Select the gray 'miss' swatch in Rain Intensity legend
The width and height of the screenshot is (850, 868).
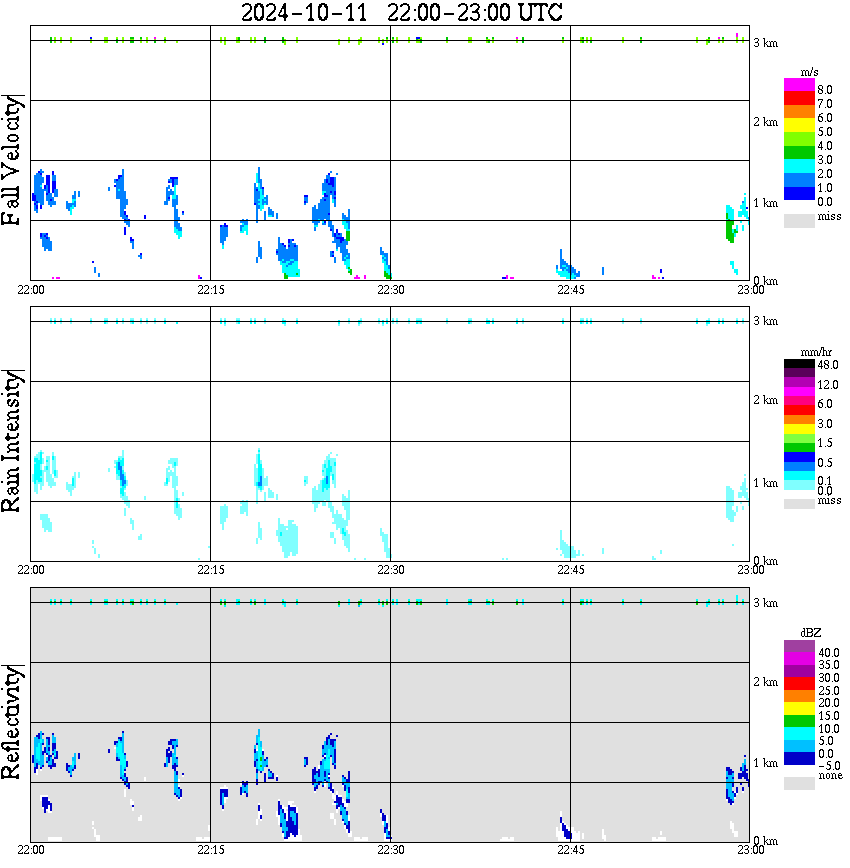pyautogui.click(x=799, y=503)
